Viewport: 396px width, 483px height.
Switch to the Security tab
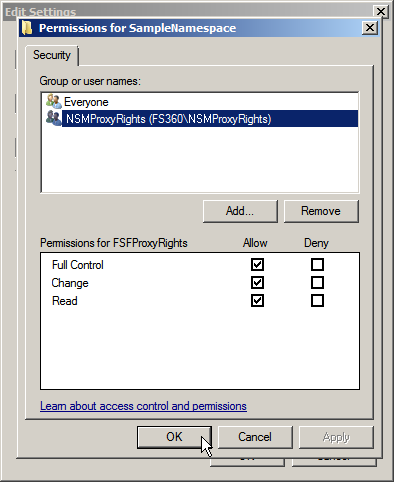pos(52,55)
